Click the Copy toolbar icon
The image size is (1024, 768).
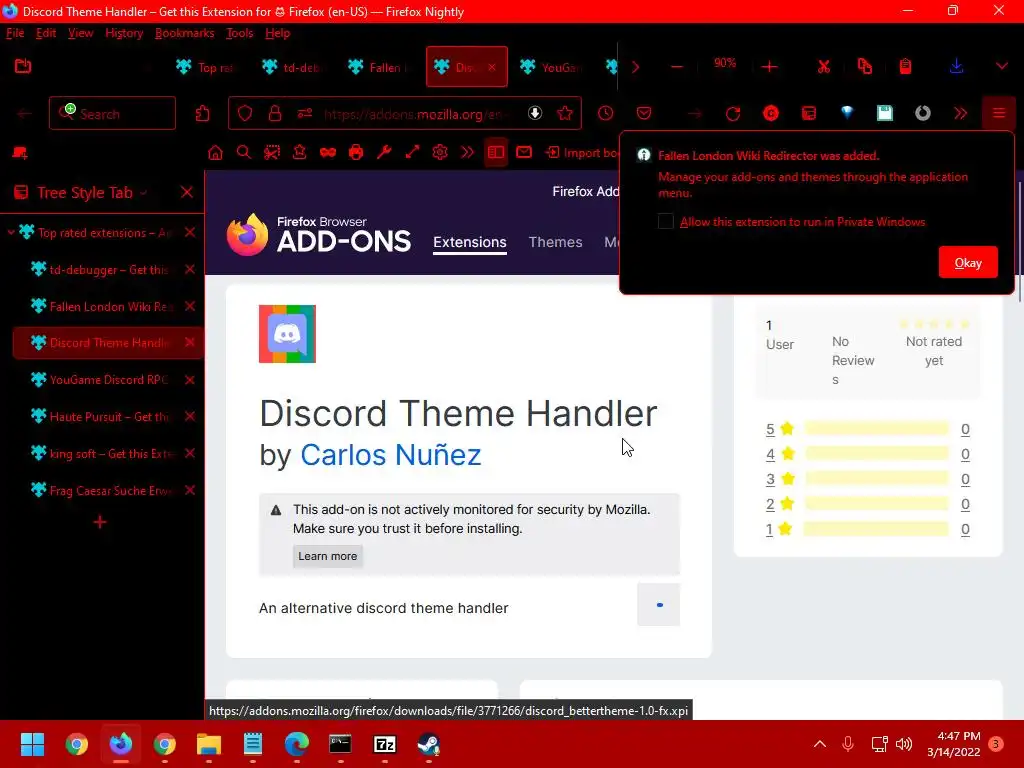pyautogui.click(x=865, y=67)
